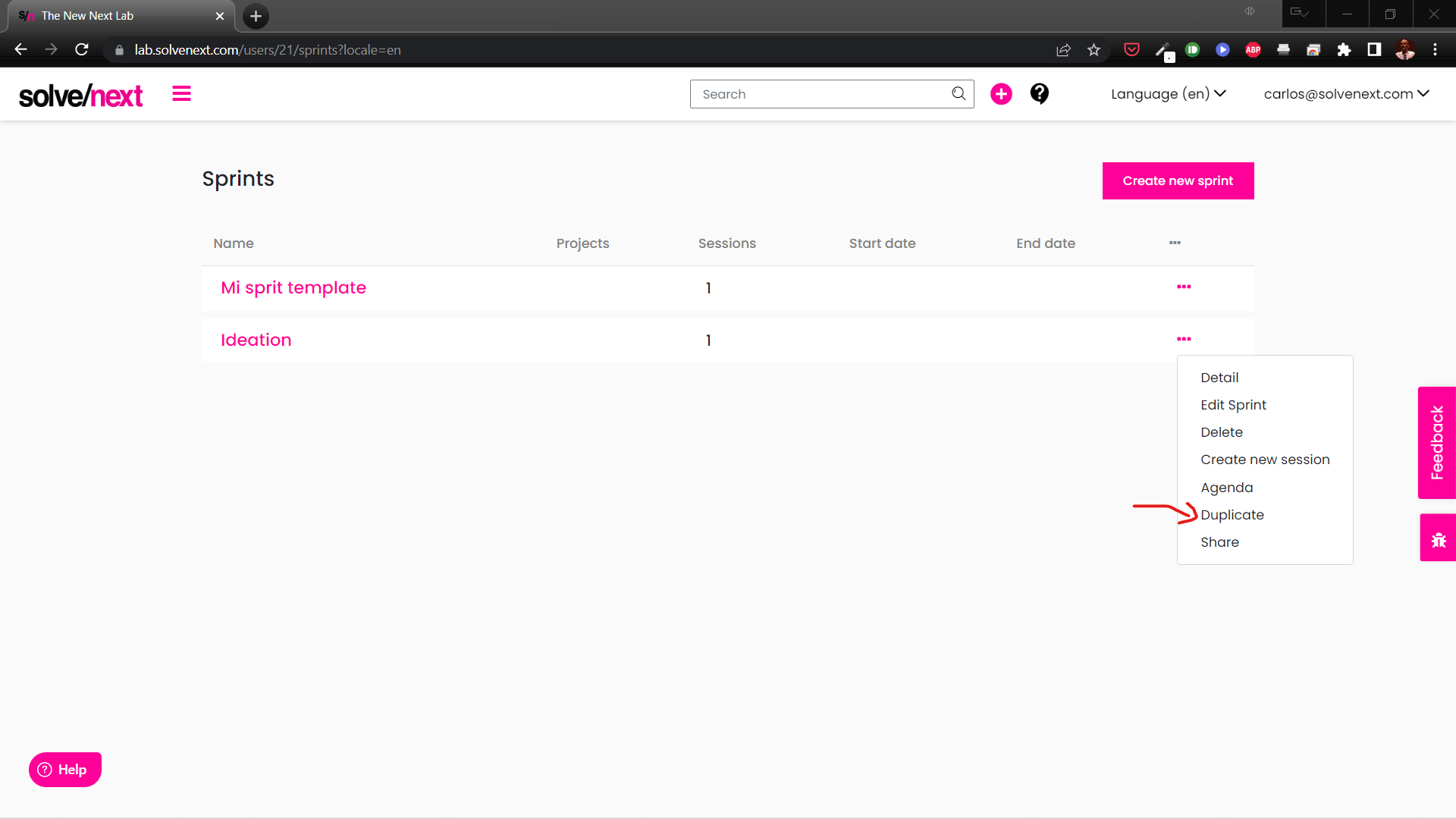The image size is (1456, 819).
Task: Reload the page
Action: tap(82, 50)
